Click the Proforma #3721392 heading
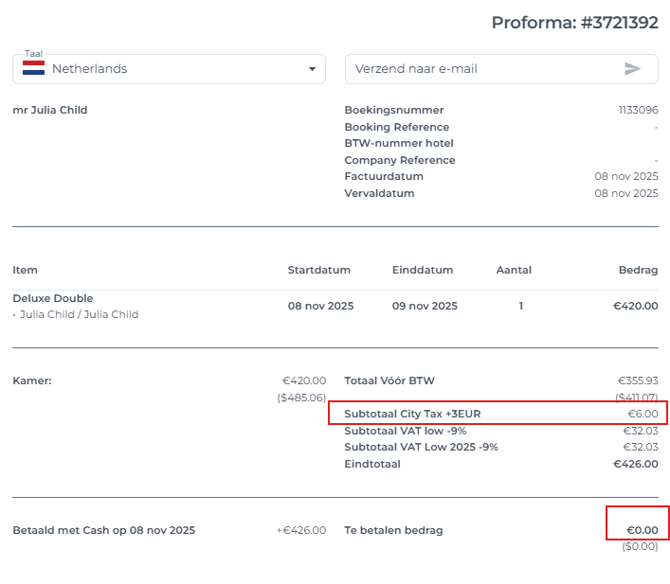Image resolution: width=670 pixels, height=584 pixels. pos(574,23)
